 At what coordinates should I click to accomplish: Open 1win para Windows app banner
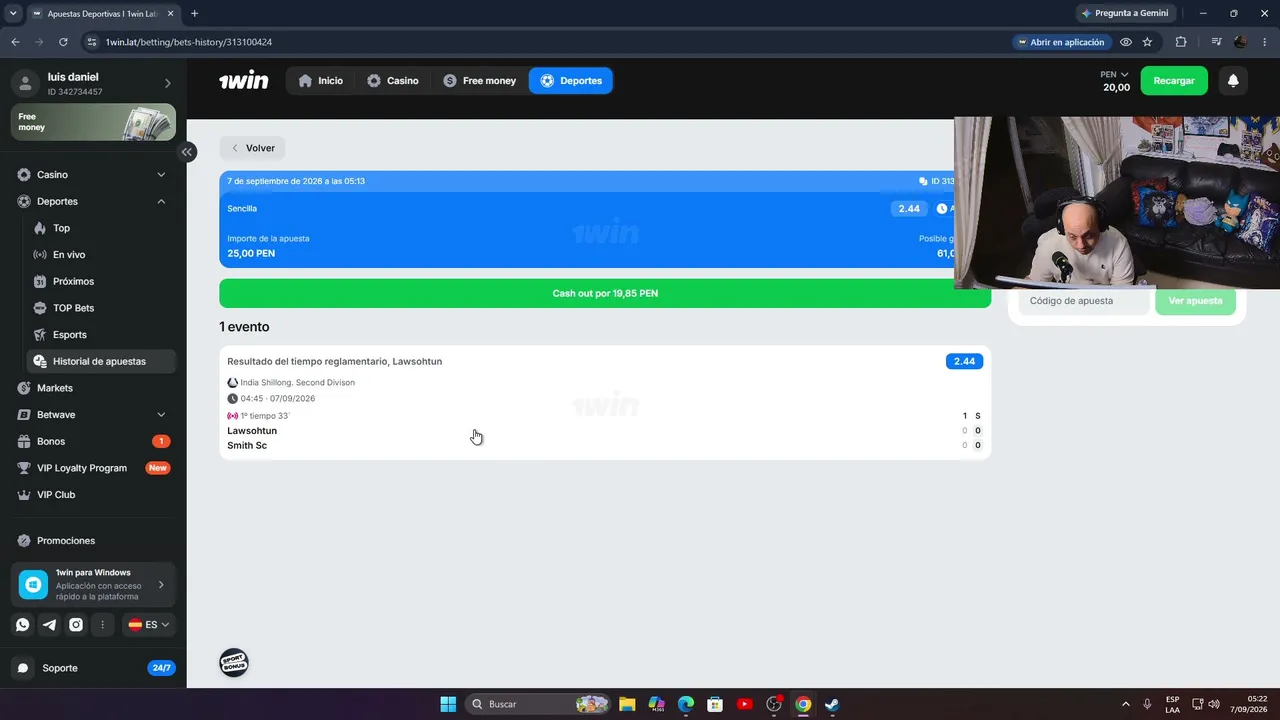(93, 585)
